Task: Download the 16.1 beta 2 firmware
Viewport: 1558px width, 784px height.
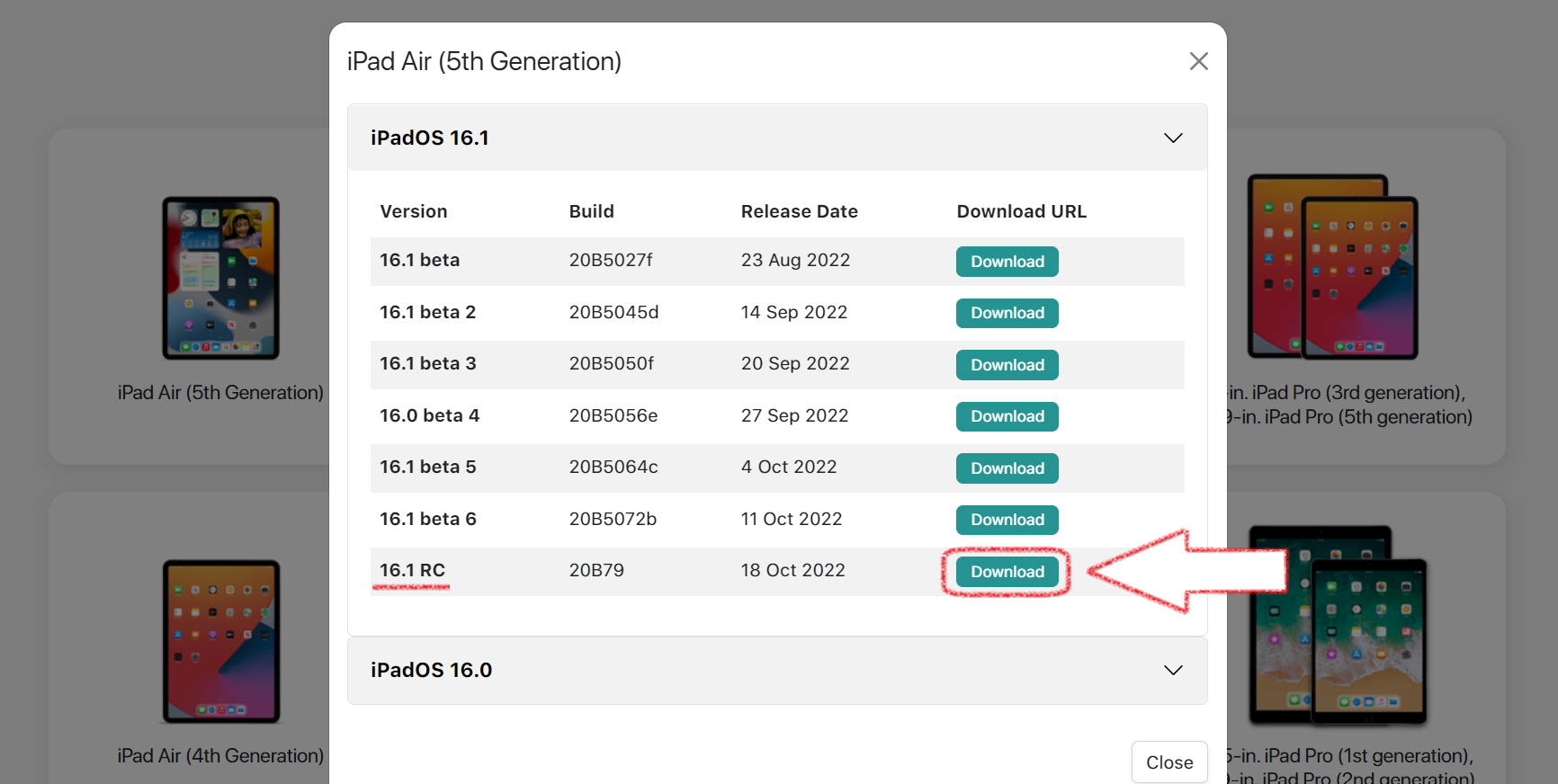Action: (x=1007, y=313)
